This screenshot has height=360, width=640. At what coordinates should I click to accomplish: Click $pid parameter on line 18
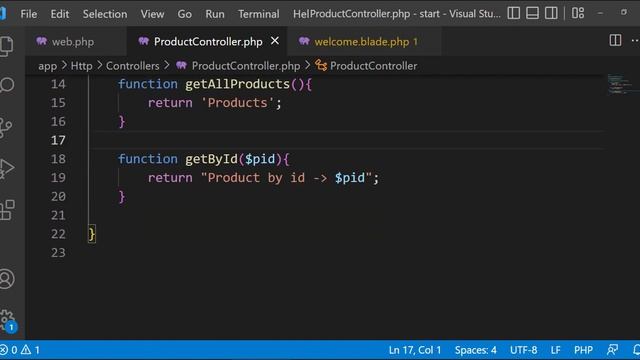260,159
